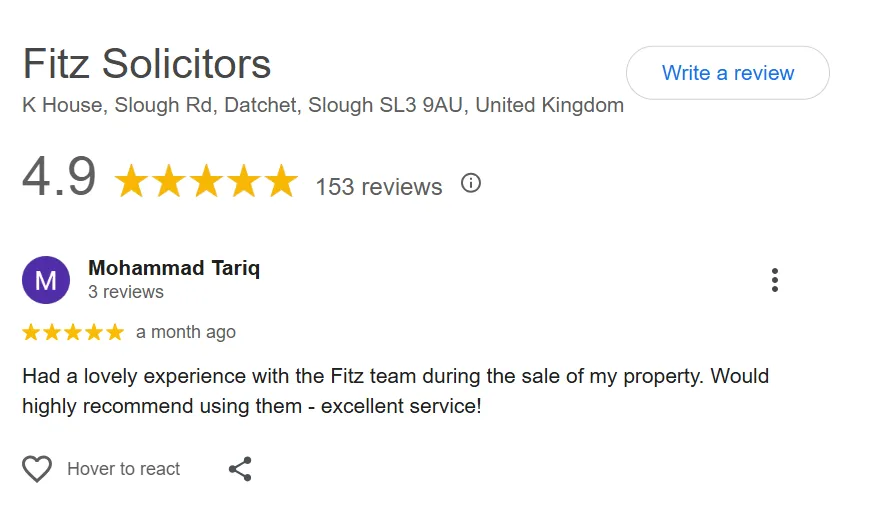Click Mohammad Tariq's purple M avatar
The height and width of the screenshot is (509, 869).
pyautogui.click(x=46, y=280)
